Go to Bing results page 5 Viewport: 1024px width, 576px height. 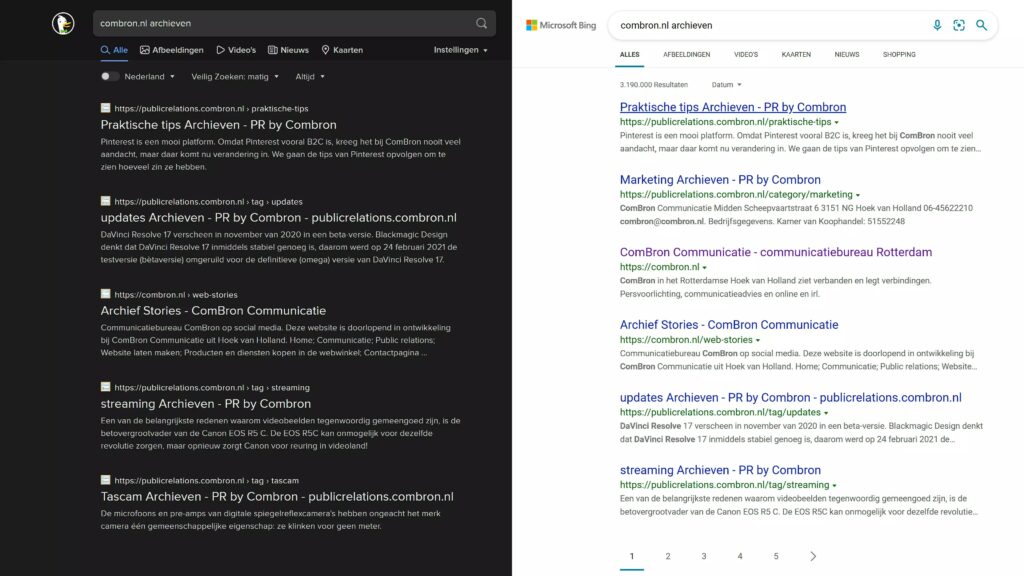pos(776,556)
